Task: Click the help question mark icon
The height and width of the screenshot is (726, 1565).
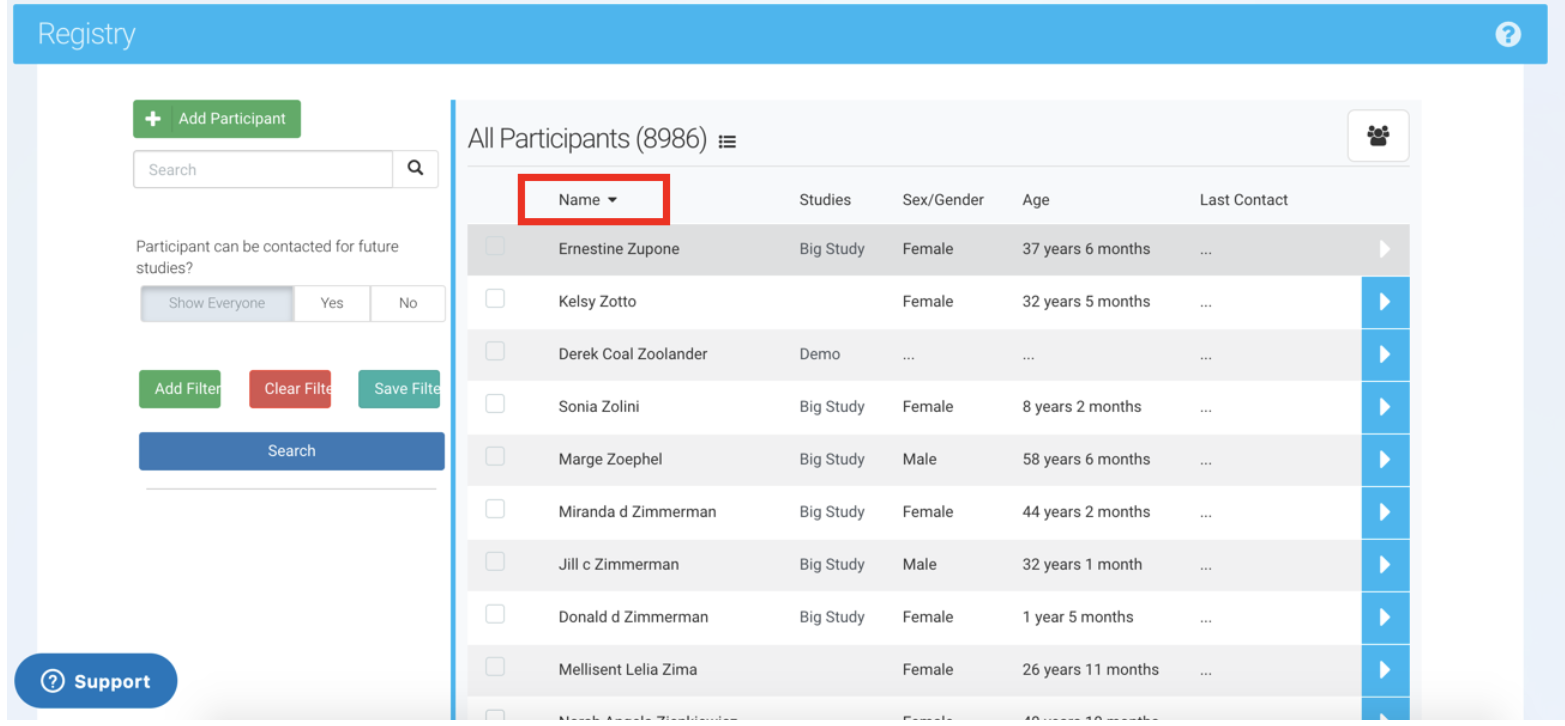Action: pos(1507,35)
